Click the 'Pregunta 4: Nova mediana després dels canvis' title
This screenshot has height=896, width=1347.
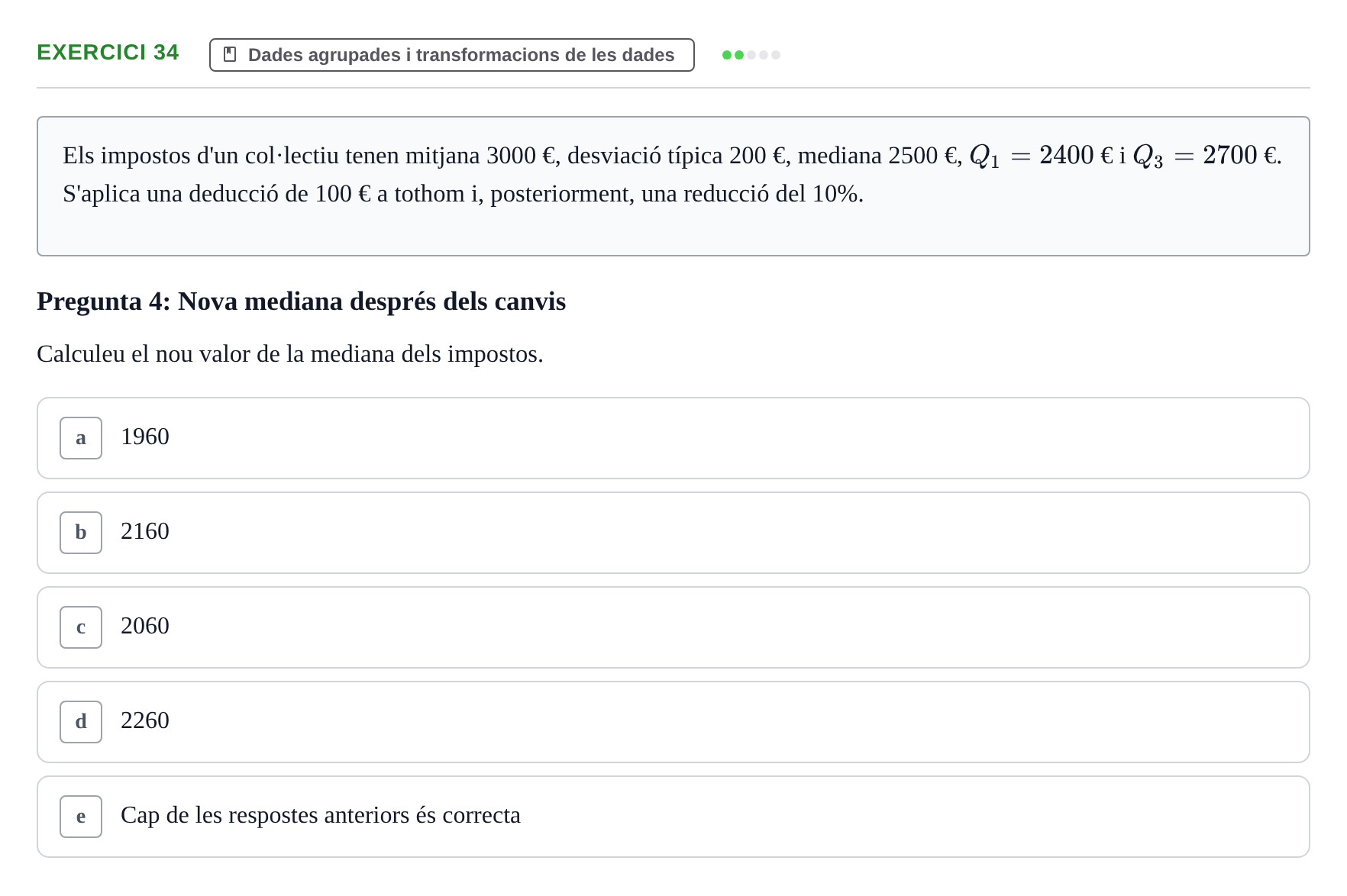click(x=302, y=301)
